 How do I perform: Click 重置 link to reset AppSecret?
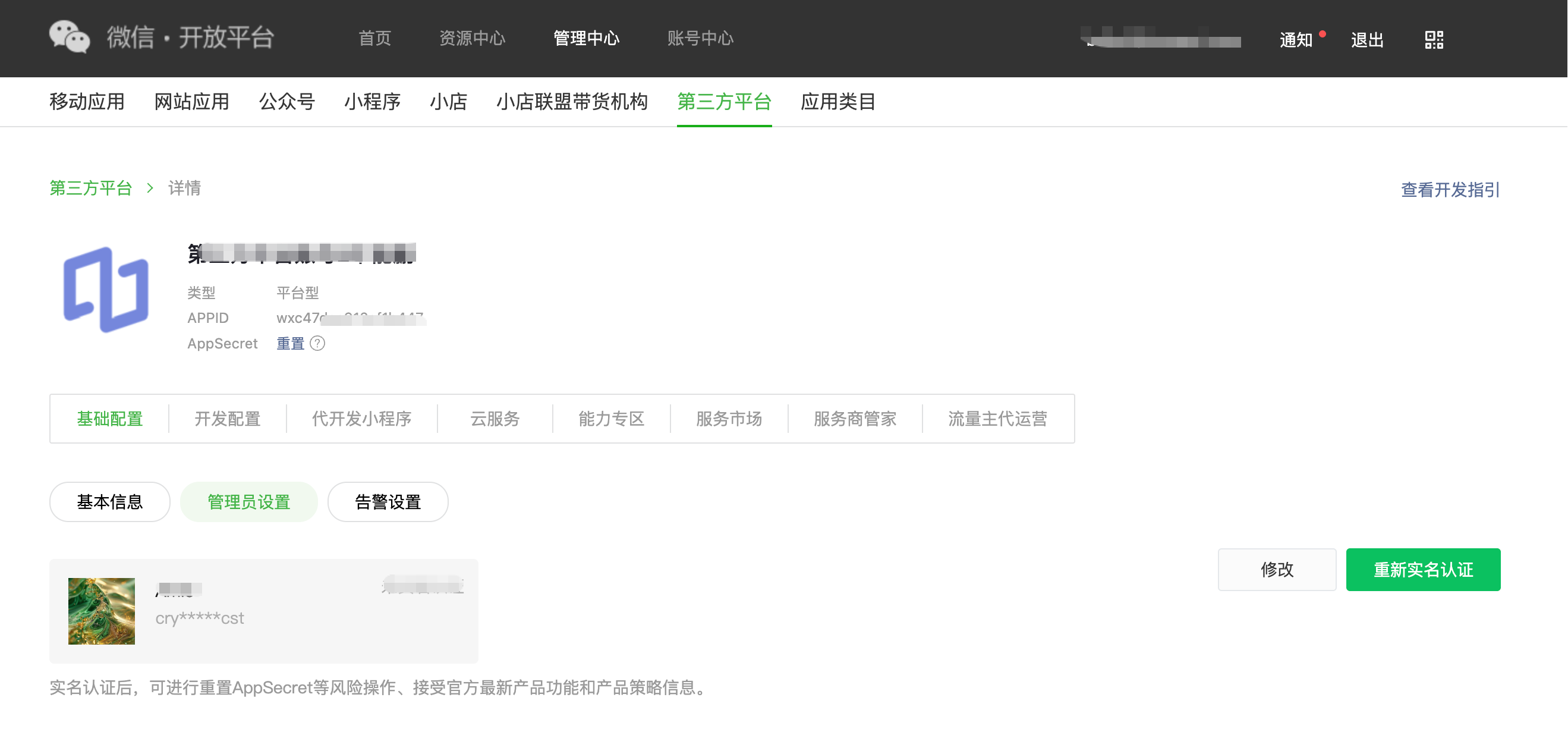[290, 344]
